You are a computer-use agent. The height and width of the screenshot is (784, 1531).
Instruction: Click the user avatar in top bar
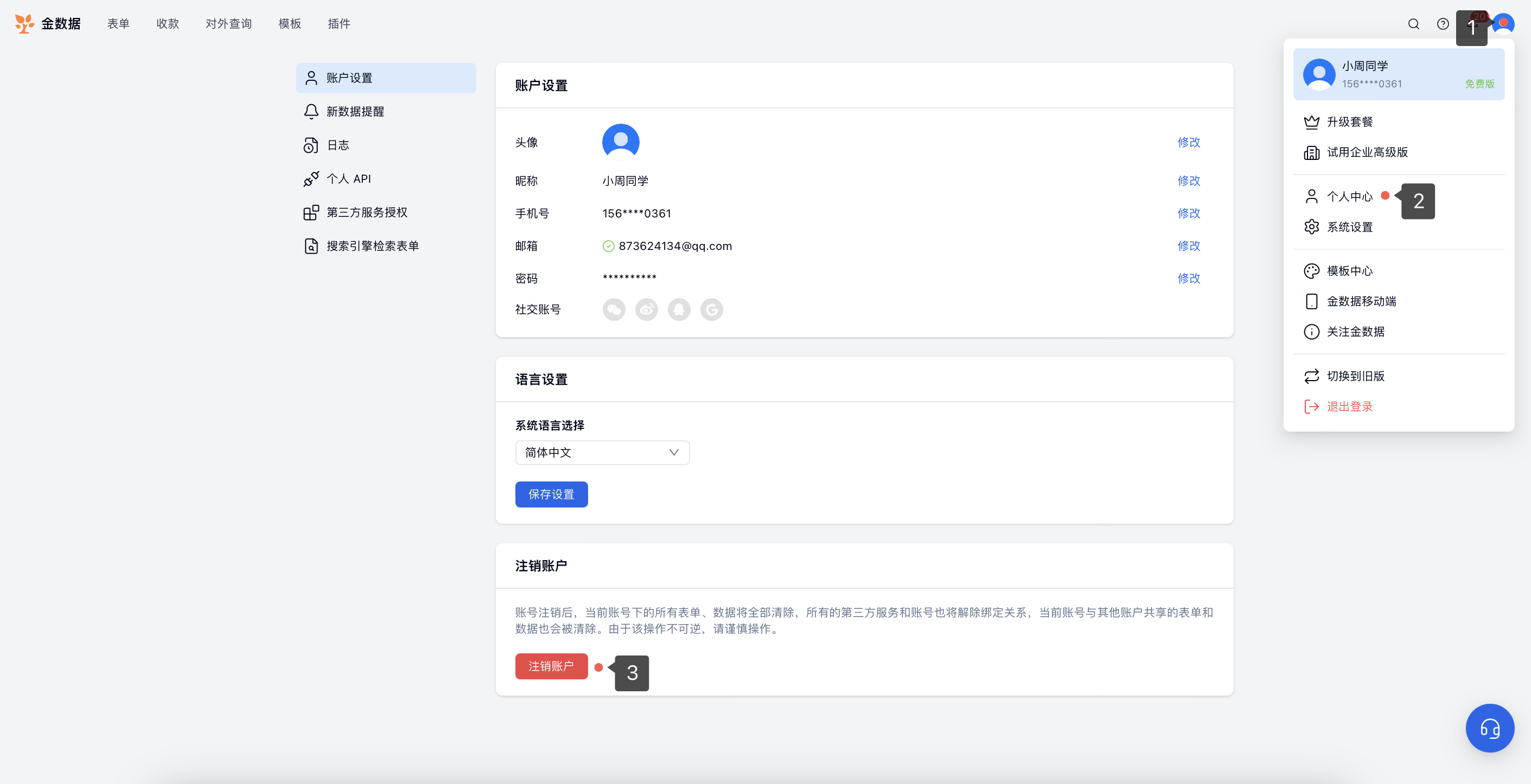click(1503, 24)
